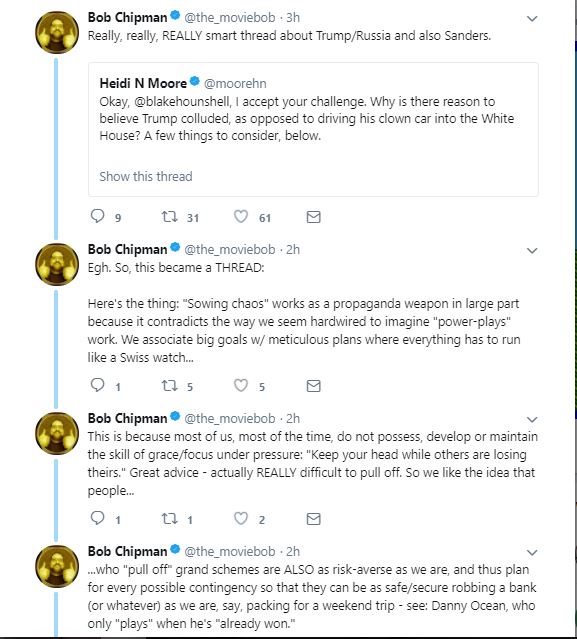577x639 pixels.
Task: Like the tweet with 61 likes
Action: tap(241, 216)
